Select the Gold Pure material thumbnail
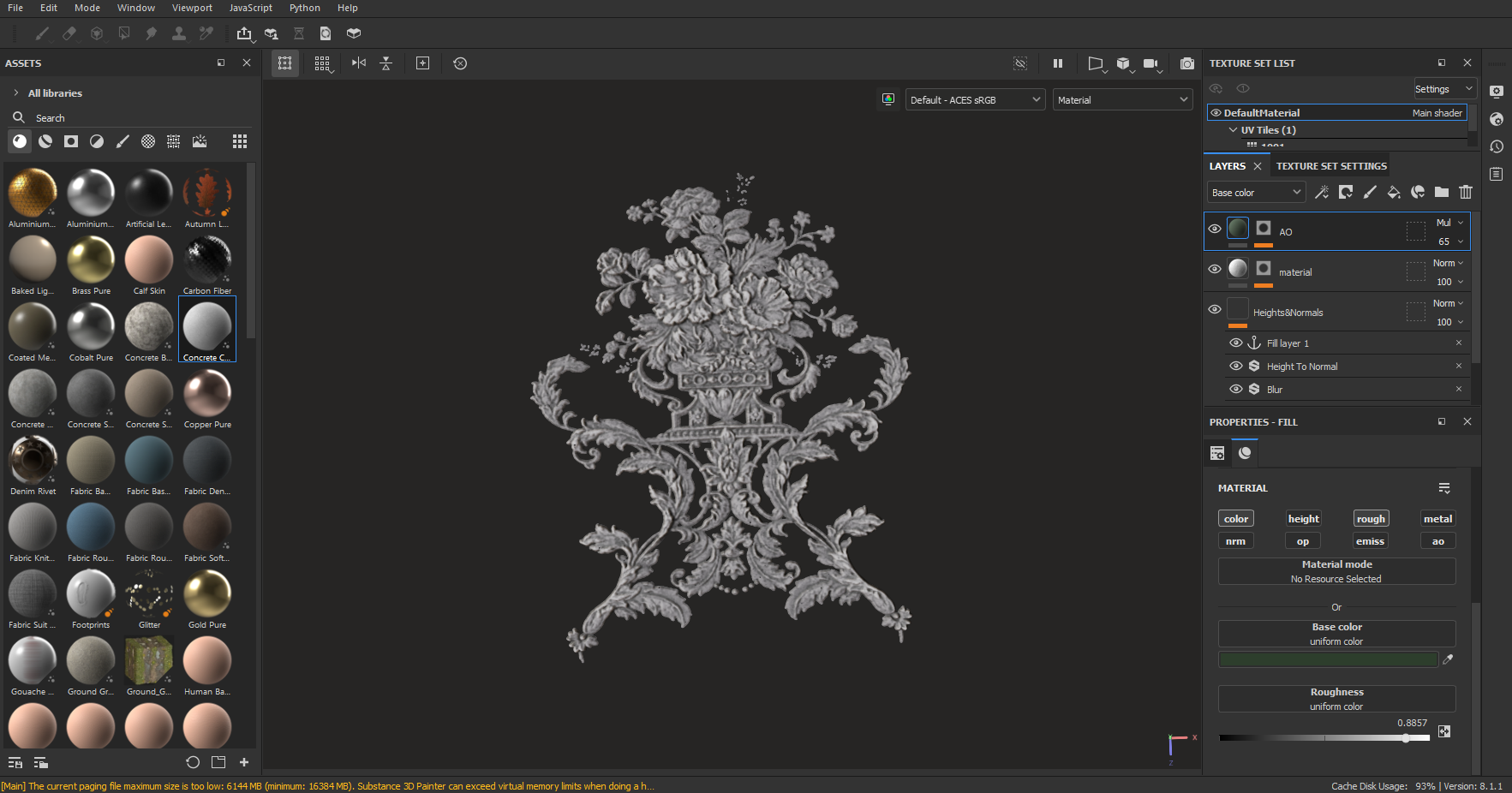1512x793 pixels. [x=207, y=594]
